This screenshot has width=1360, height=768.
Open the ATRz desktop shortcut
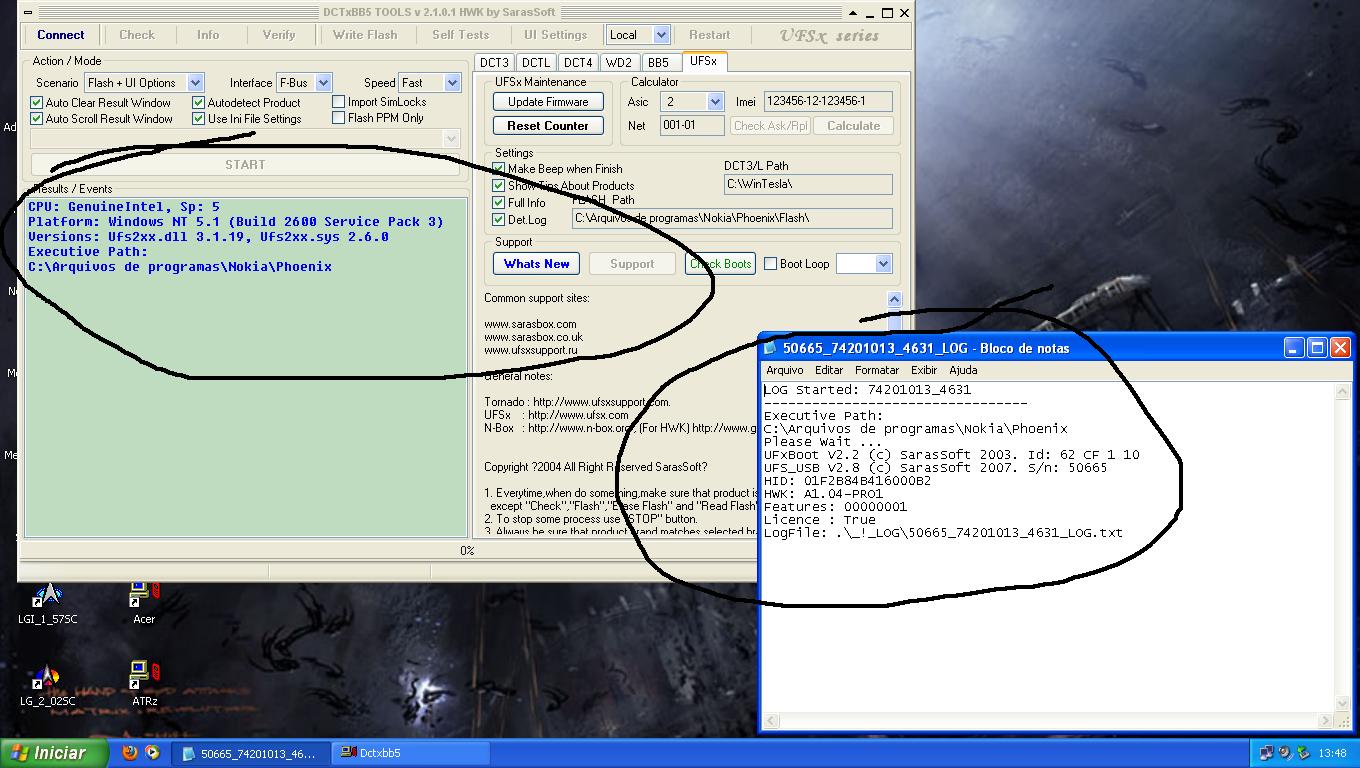point(144,684)
